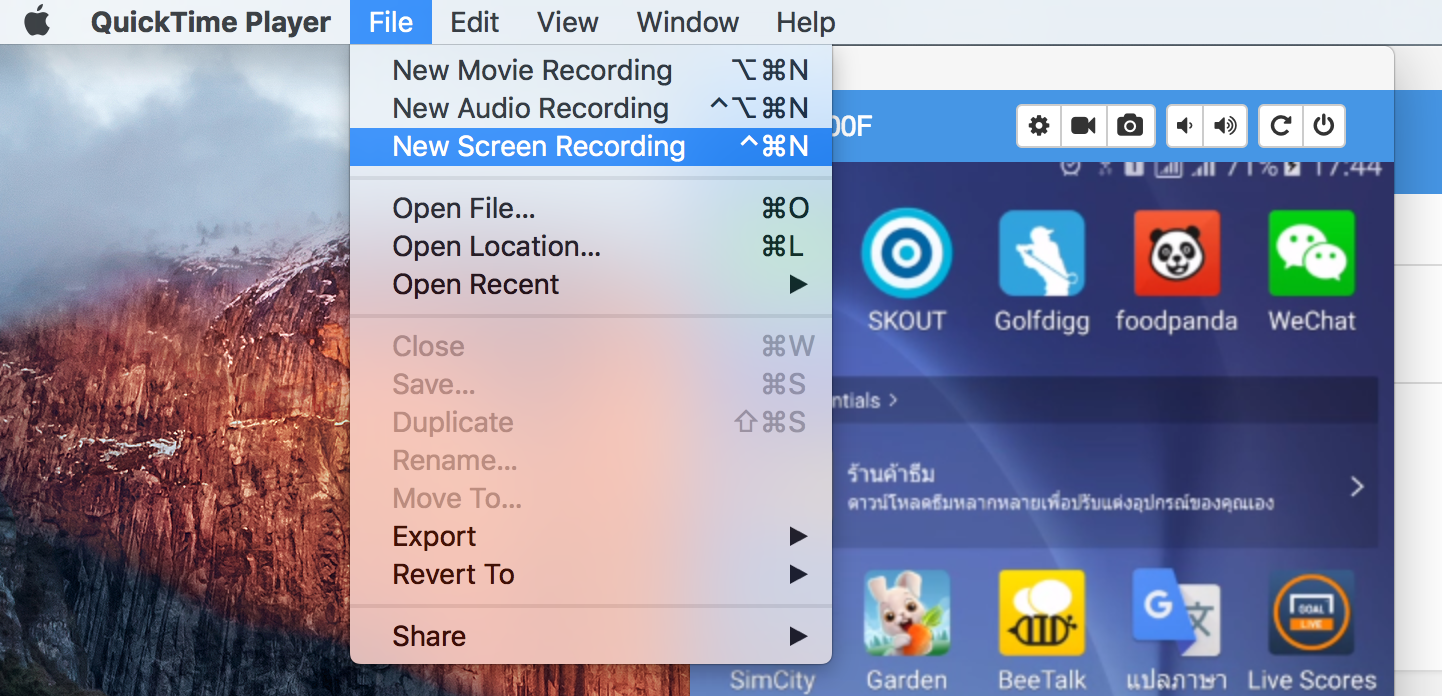Open the WeChat app

coord(1312,270)
